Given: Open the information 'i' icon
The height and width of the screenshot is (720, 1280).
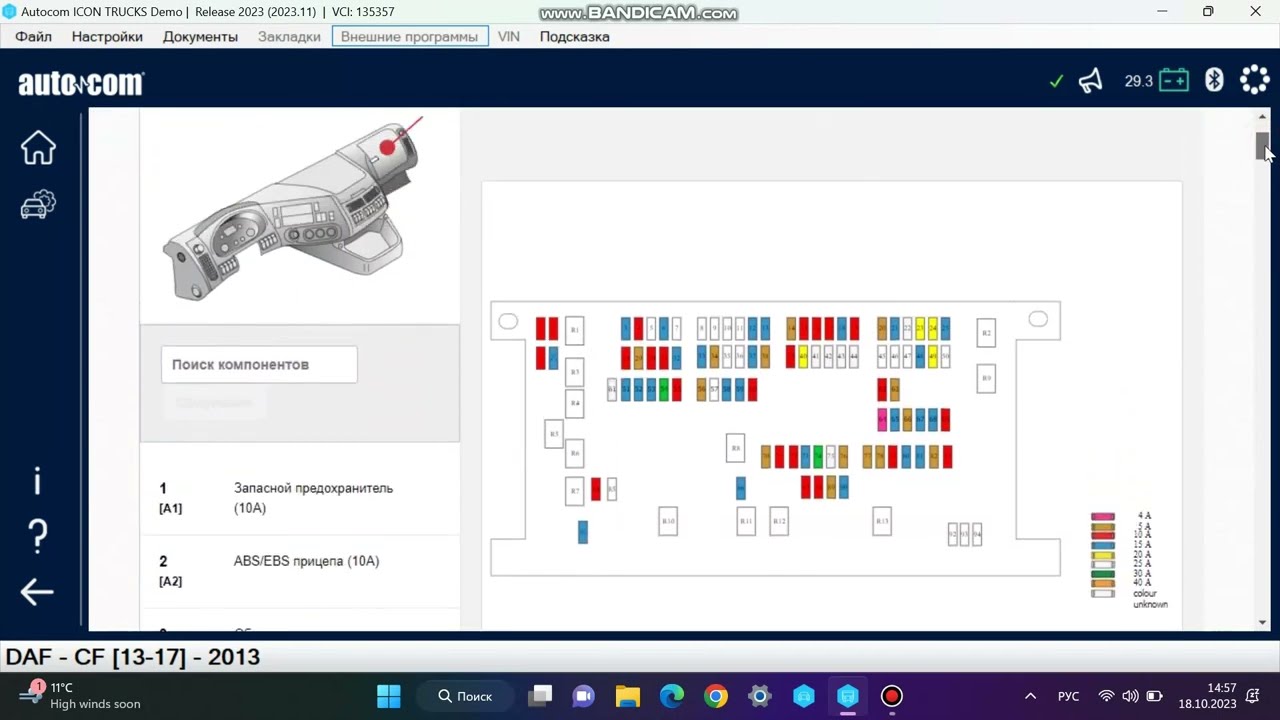Looking at the screenshot, I should click(x=38, y=481).
